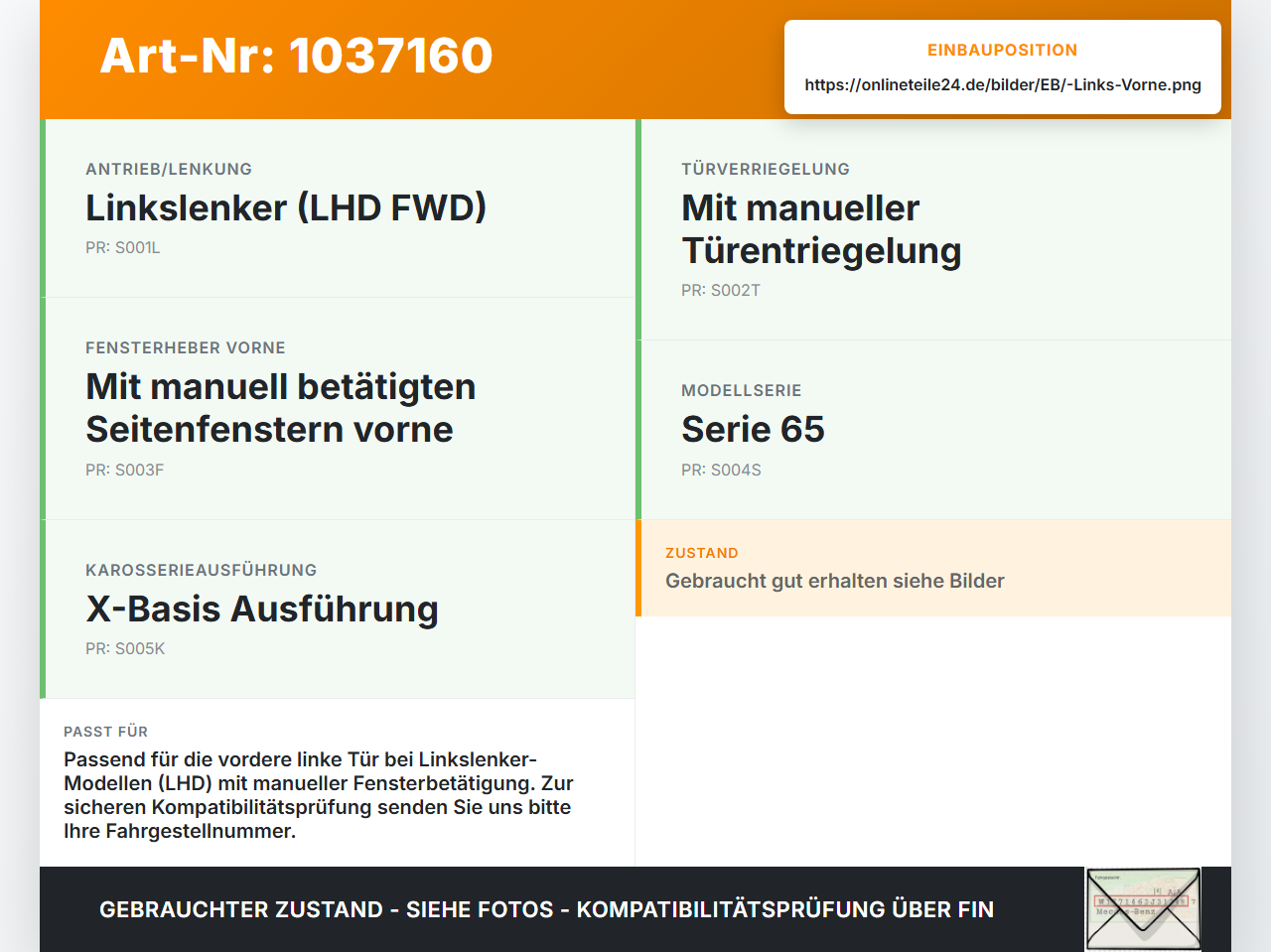Click the footer Gebrauchter Zustand banner text

pyautogui.click(x=546, y=909)
